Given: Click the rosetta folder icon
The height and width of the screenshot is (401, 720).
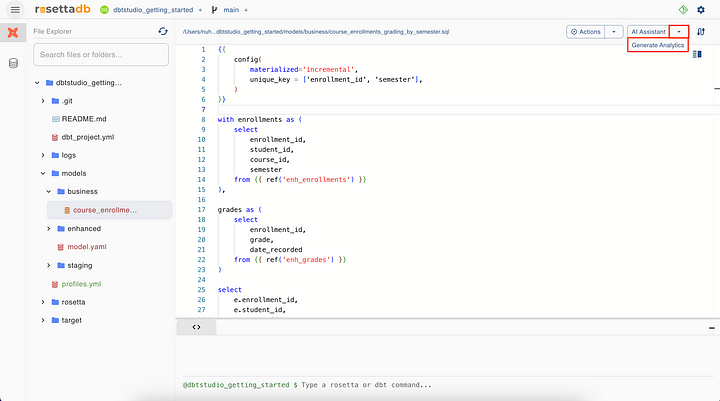Looking at the screenshot, I should click(56, 302).
